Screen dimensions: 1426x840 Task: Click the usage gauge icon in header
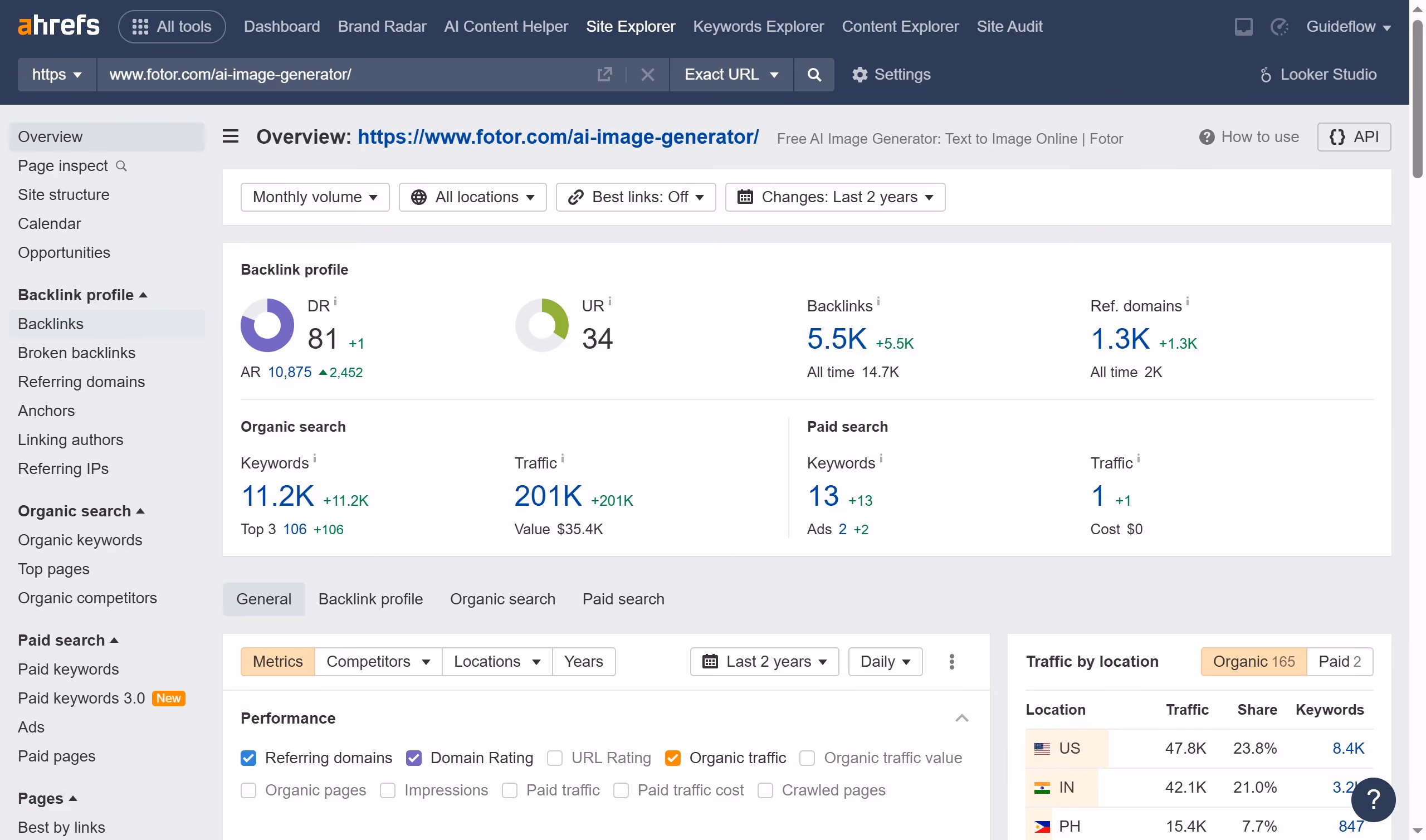(x=1280, y=27)
